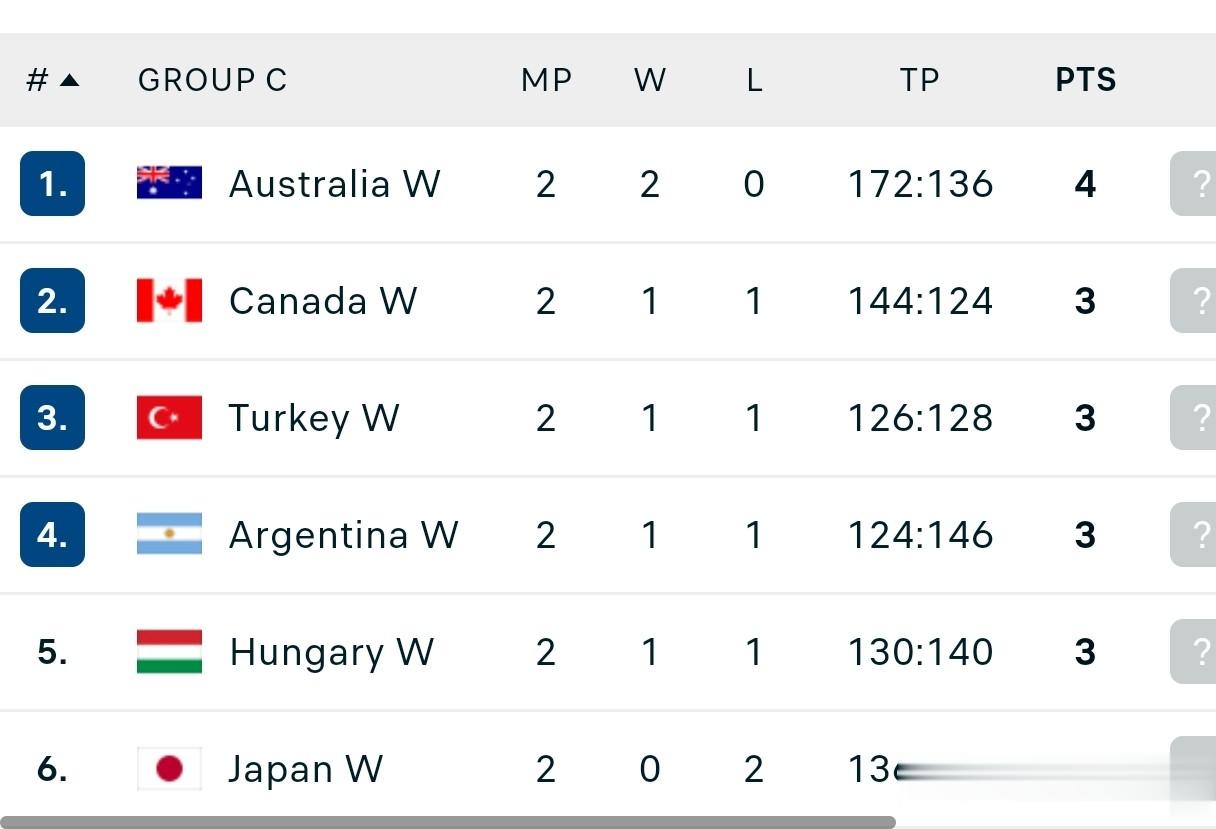Click the W wins column header
Image resolution: width=1216 pixels, height=829 pixels.
click(x=650, y=80)
